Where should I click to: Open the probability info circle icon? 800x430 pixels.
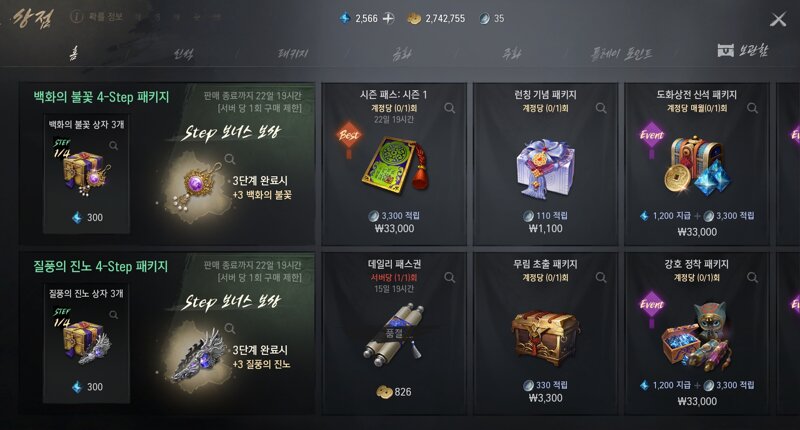[x=77, y=17]
